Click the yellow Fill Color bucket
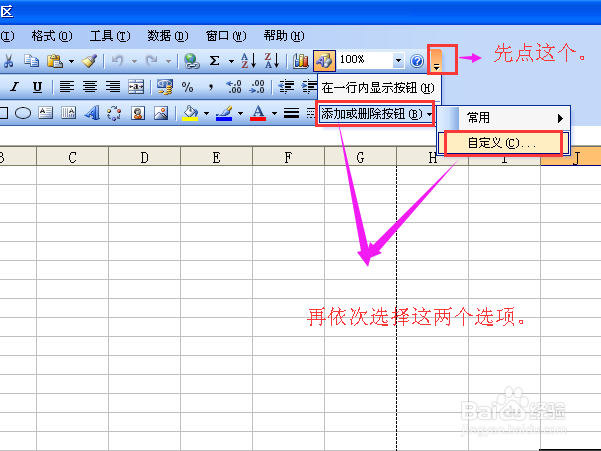Image resolution: width=601 pixels, height=451 pixels. coord(190,113)
